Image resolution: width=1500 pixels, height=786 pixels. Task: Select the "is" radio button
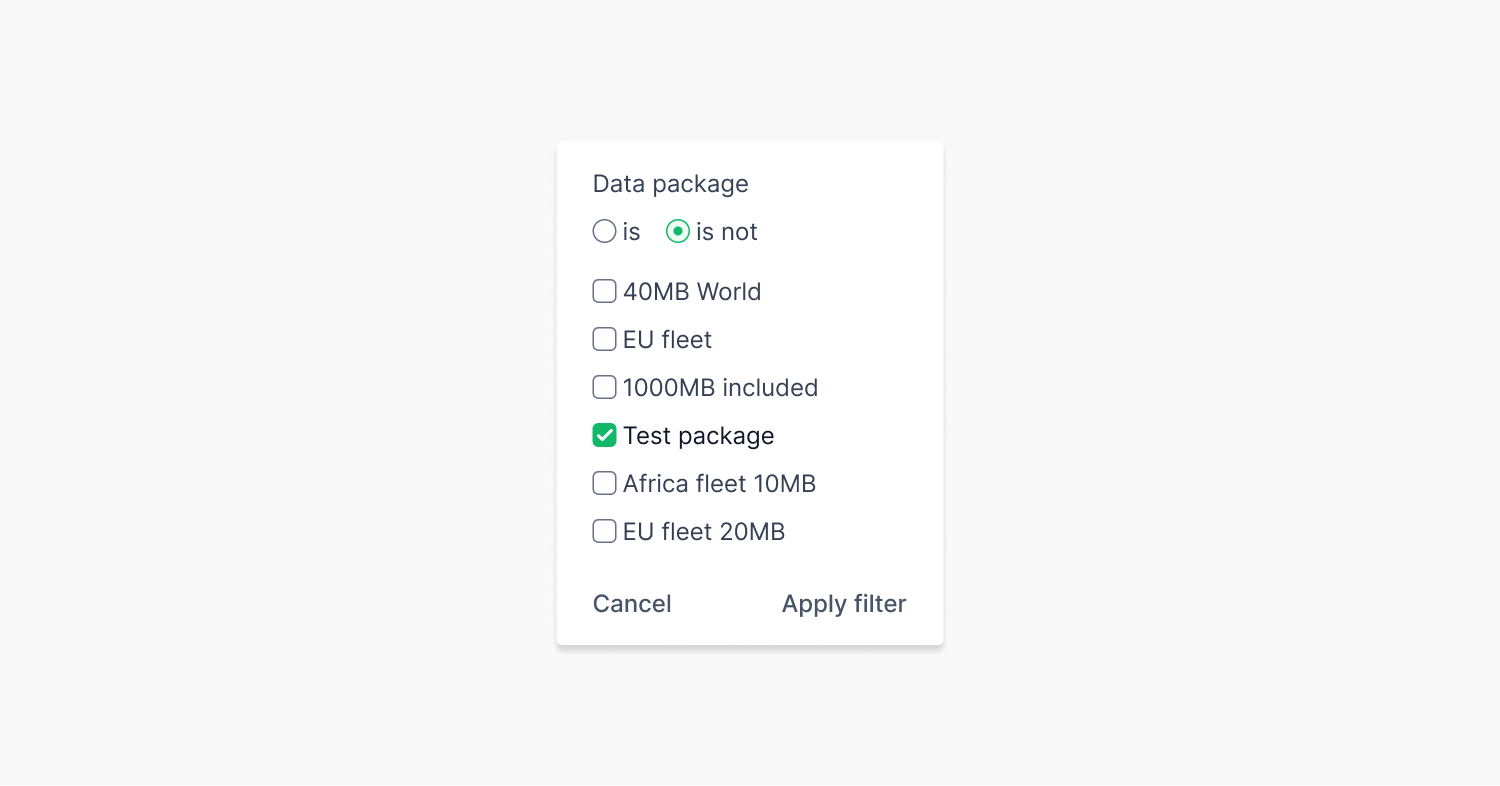(604, 231)
